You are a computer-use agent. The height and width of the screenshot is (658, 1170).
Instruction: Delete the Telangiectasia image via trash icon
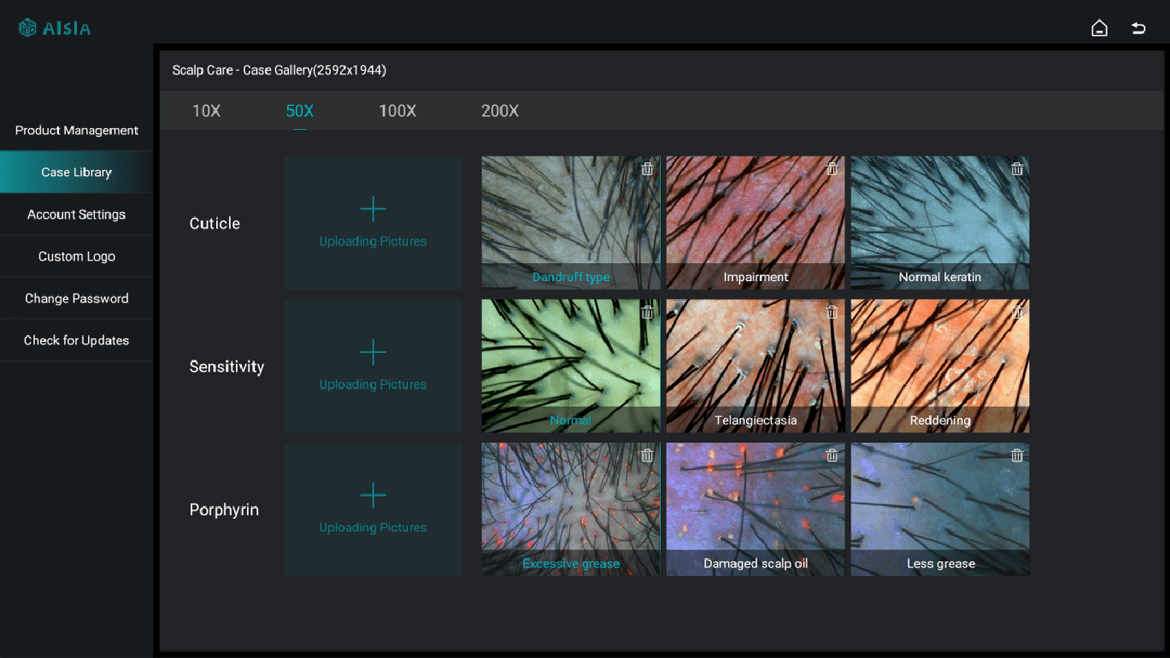click(x=832, y=312)
